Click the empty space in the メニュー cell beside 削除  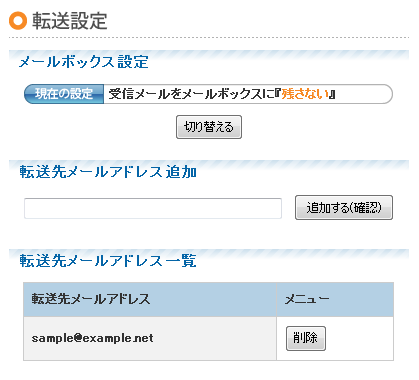(x=359, y=338)
